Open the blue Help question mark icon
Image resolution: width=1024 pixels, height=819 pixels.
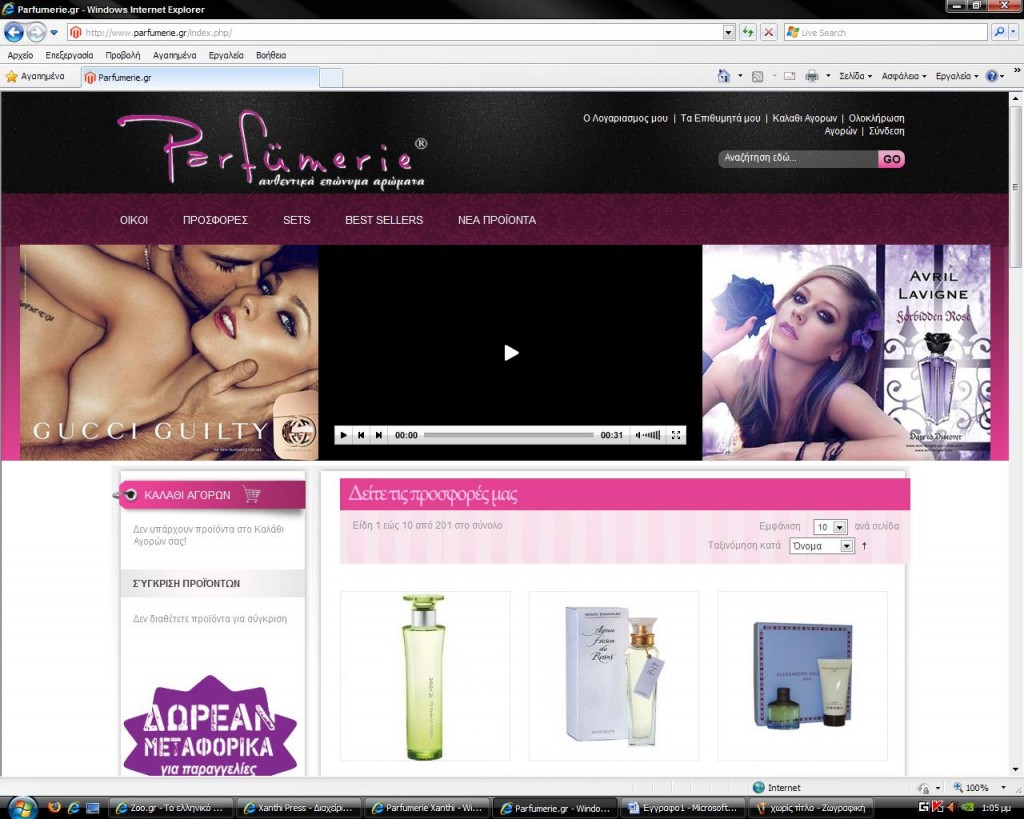pos(991,76)
